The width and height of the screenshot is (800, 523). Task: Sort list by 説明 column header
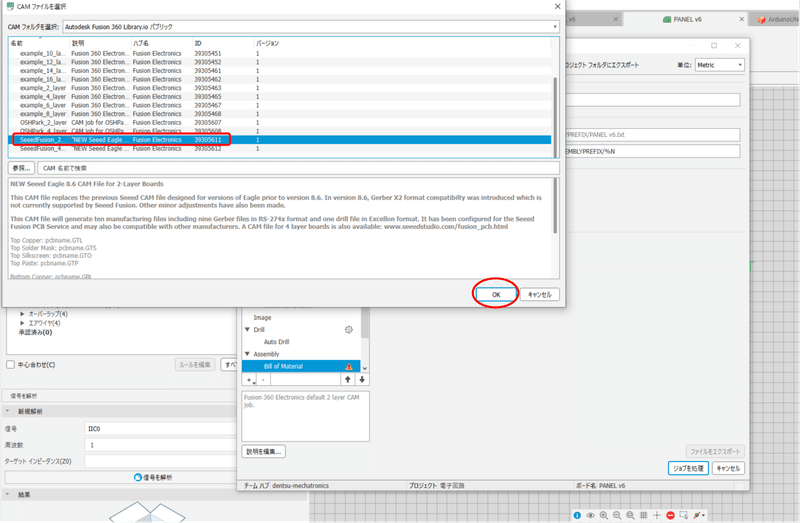click(x=99, y=43)
